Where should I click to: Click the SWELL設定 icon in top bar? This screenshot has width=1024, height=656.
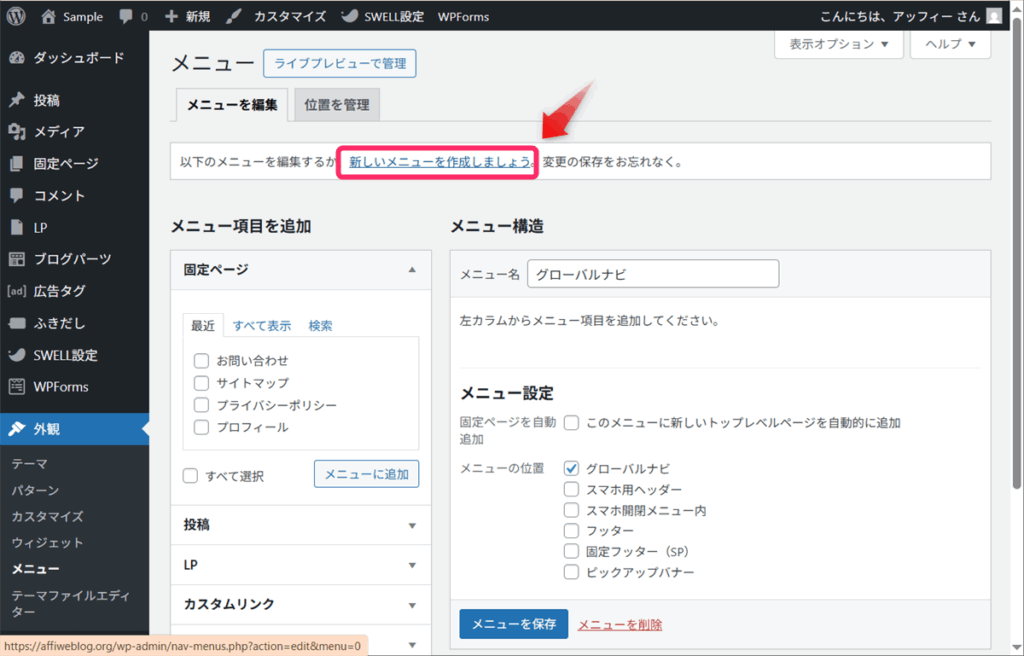[349, 16]
